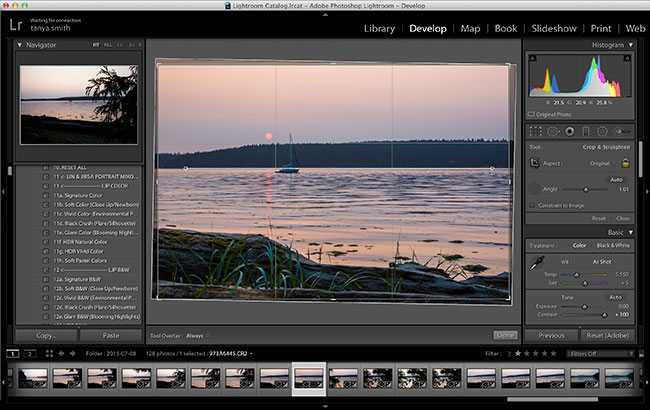Click the Reset (Adobe) button
Screen dimensions: 650x410
pos(607,335)
